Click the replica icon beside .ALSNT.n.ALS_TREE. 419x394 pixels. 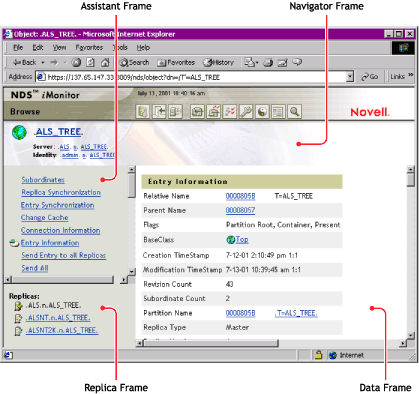point(19,318)
